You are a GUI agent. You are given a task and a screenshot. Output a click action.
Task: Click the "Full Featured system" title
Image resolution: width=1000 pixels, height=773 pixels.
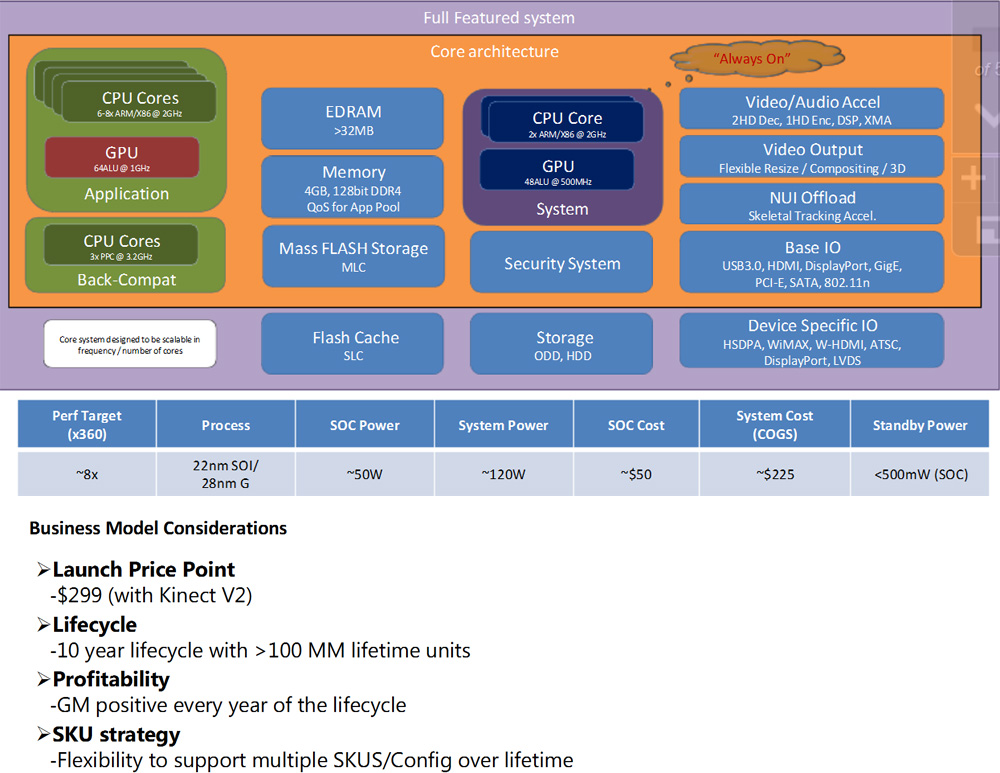tap(499, 18)
